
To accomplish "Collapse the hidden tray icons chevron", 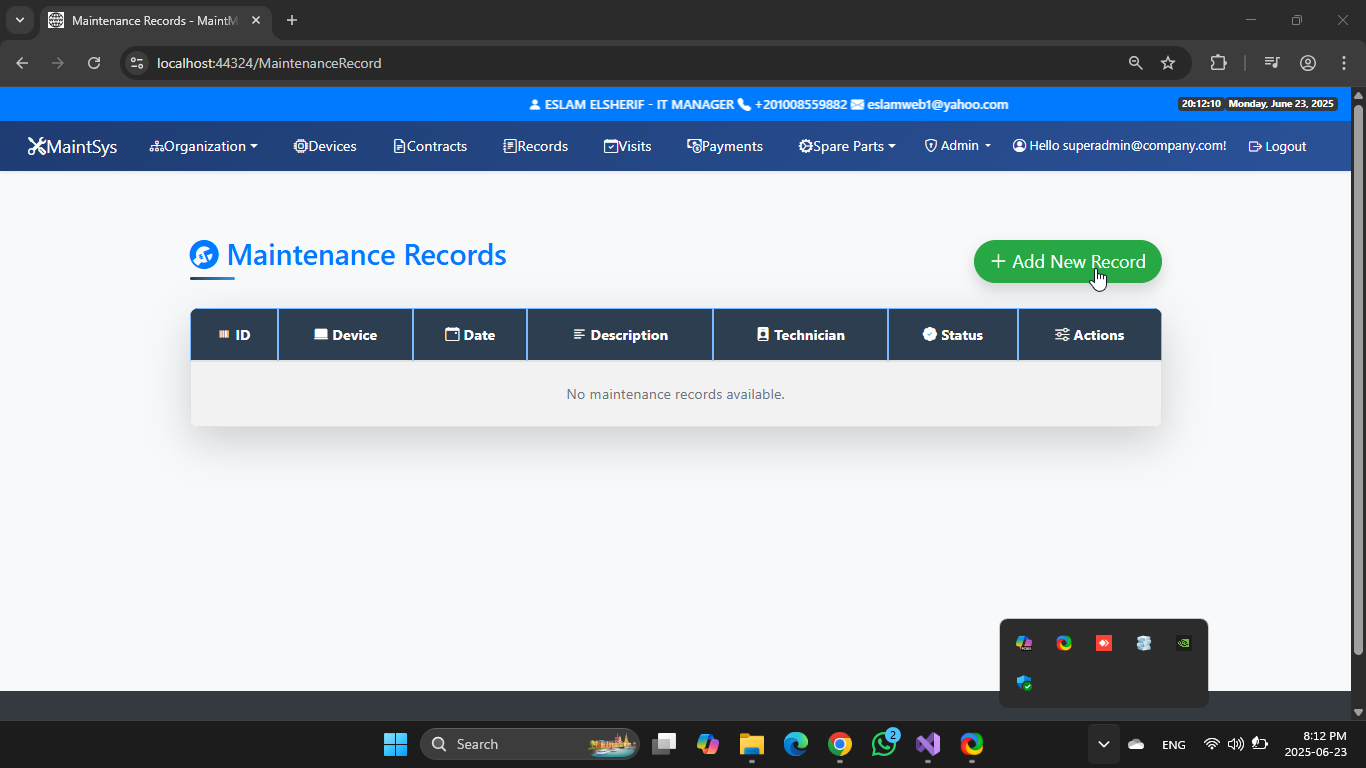I will pyautogui.click(x=1104, y=744).
